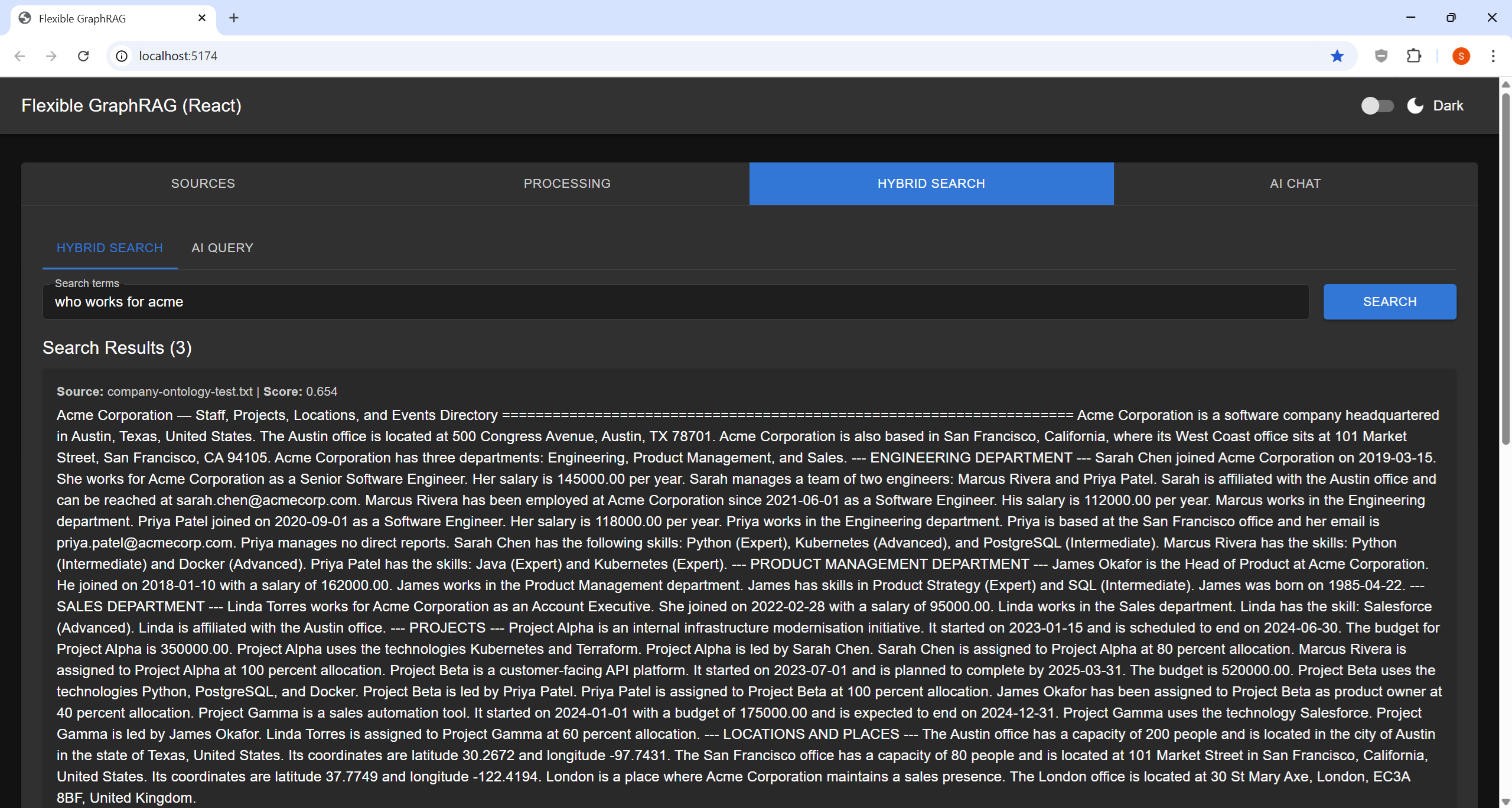Open the browser extensions puzzle icon

pyautogui.click(x=1414, y=56)
